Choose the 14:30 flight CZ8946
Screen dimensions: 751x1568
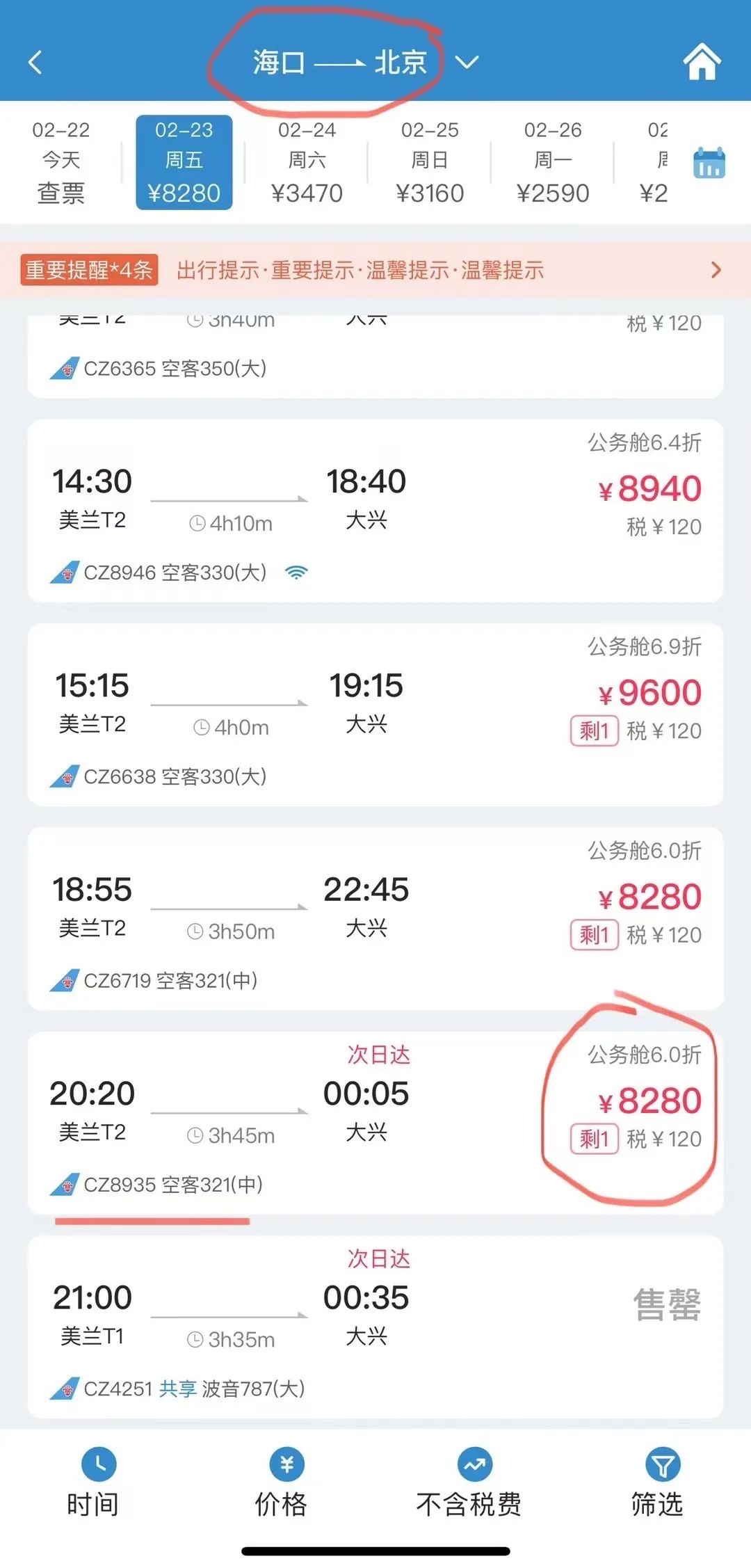[375, 511]
